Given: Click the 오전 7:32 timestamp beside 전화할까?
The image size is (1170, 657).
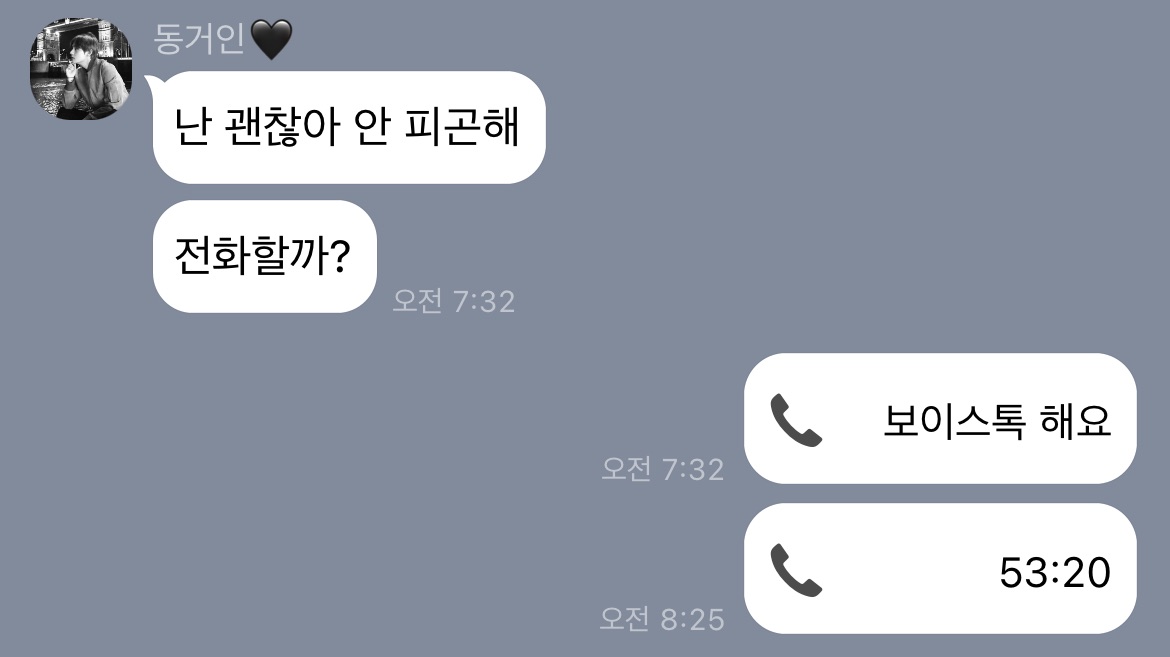Looking at the screenshot, I should pyautogui.click(x=454, y=302).
